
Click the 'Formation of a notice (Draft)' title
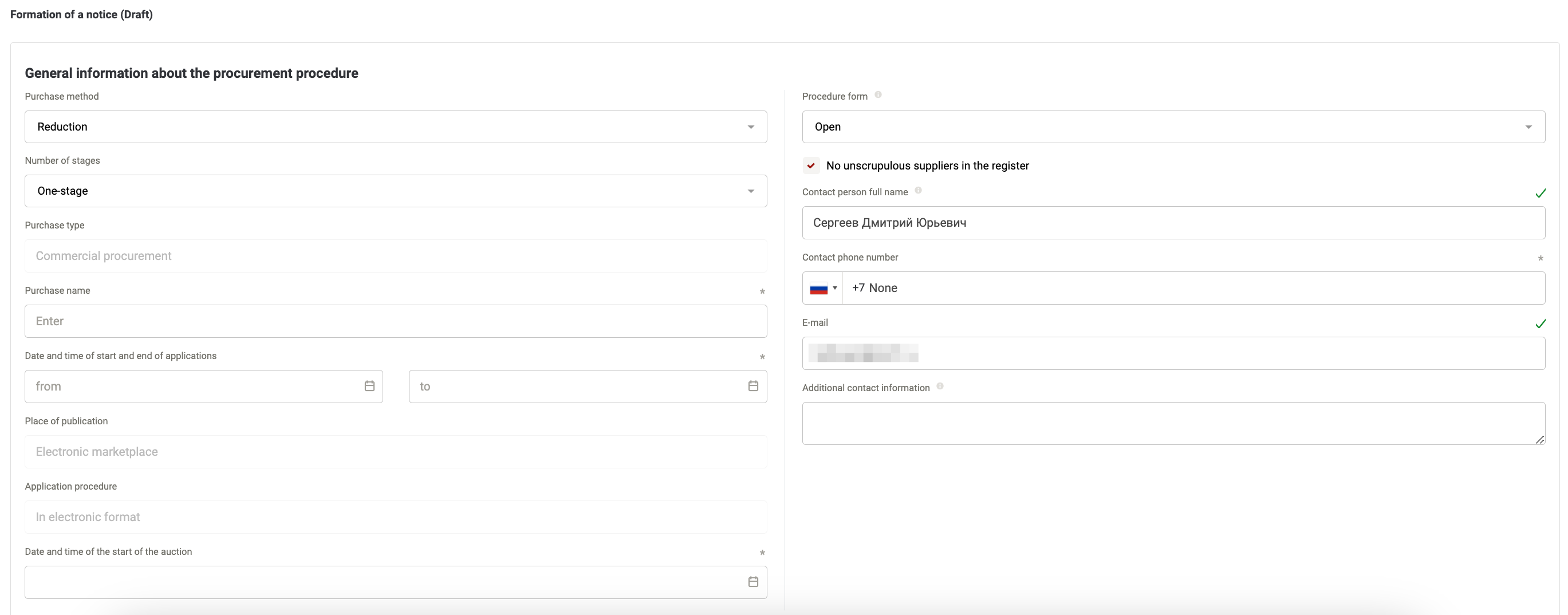click(x=81, y=15)
